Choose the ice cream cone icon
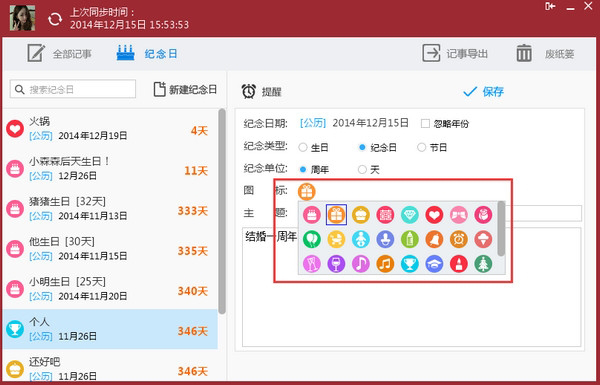The image size is (600, 385). coord(483,240)
